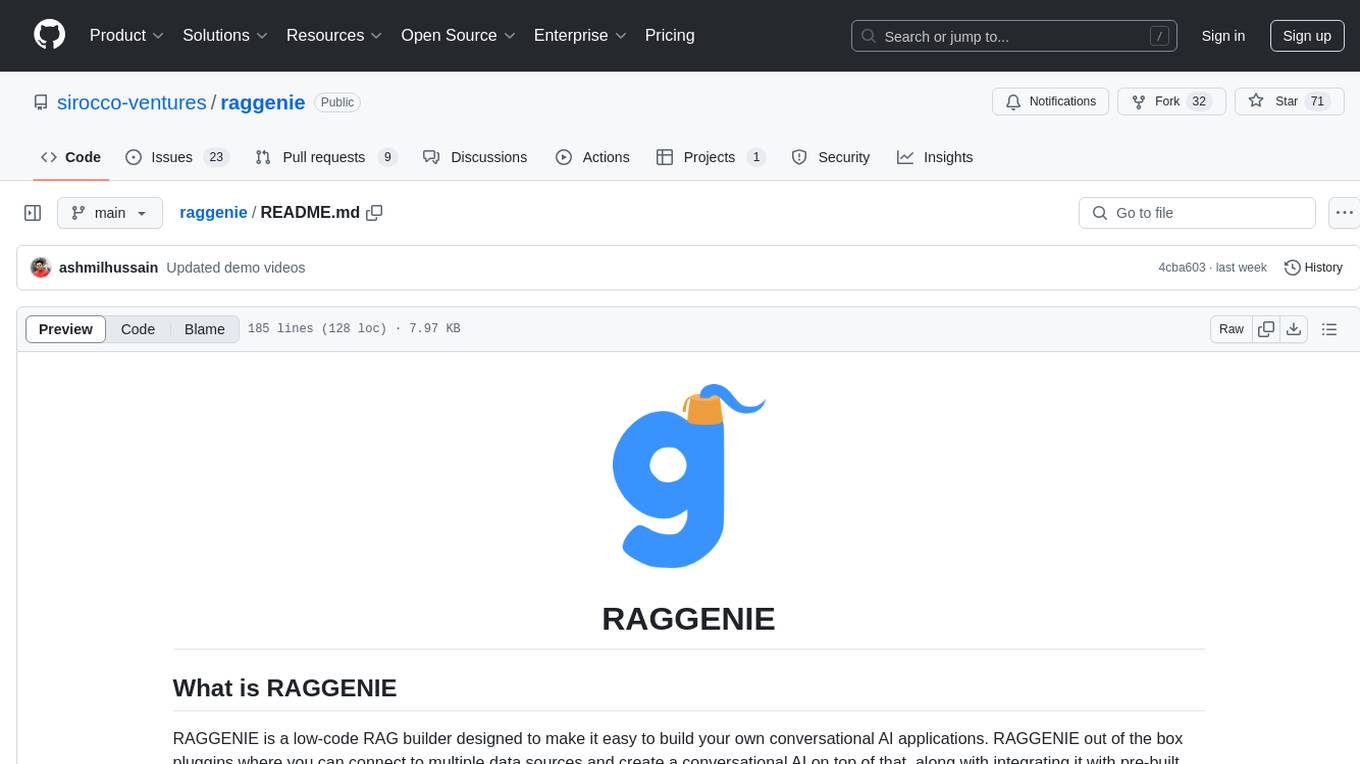Viewport: 1360px width, 764px height.
Task: Open the more file actions menu
Action: (1344, 213)
